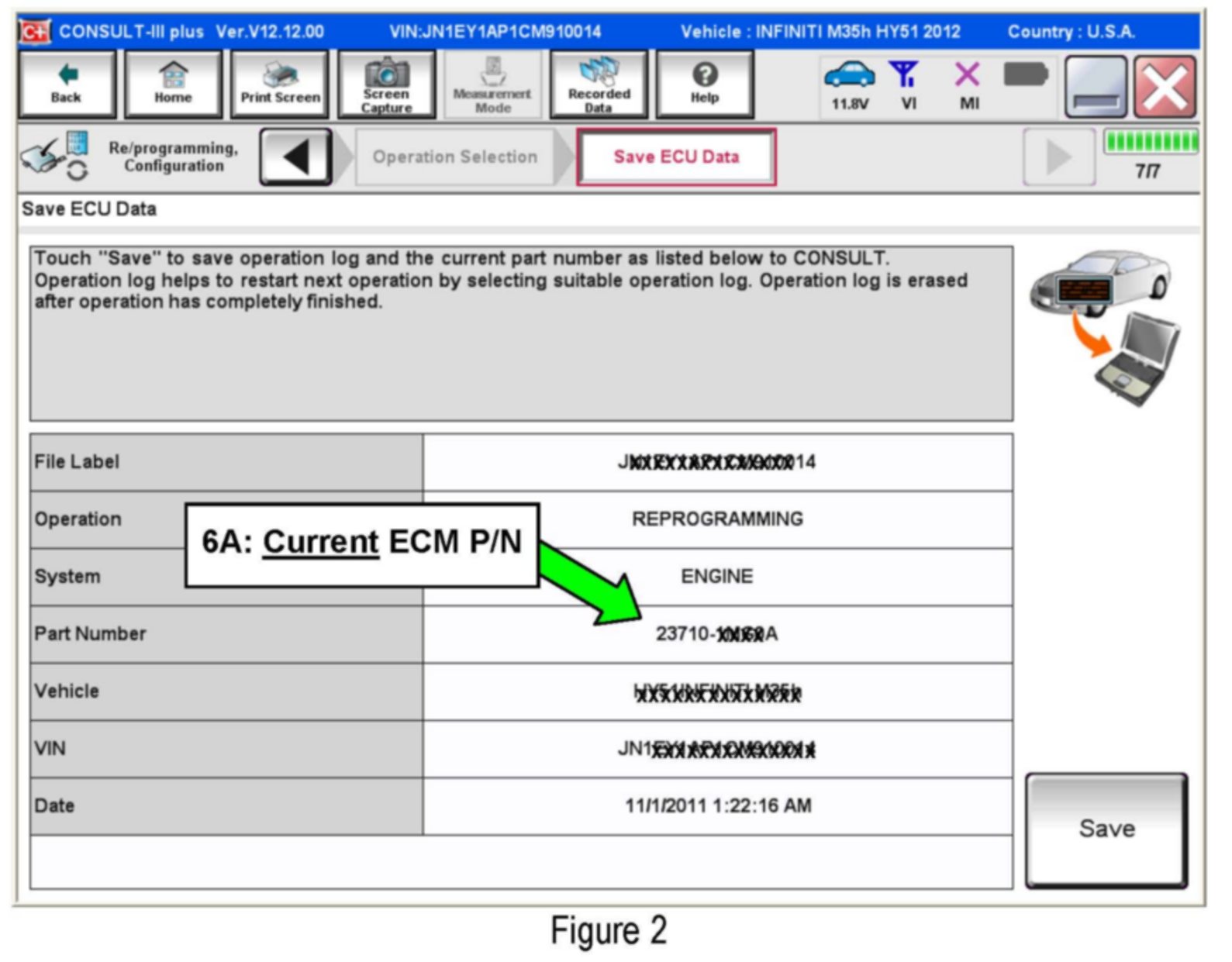The image size is (1232, 962).
Task: Click the Re/programming, Configuration icon
Action: pos(54,155)
